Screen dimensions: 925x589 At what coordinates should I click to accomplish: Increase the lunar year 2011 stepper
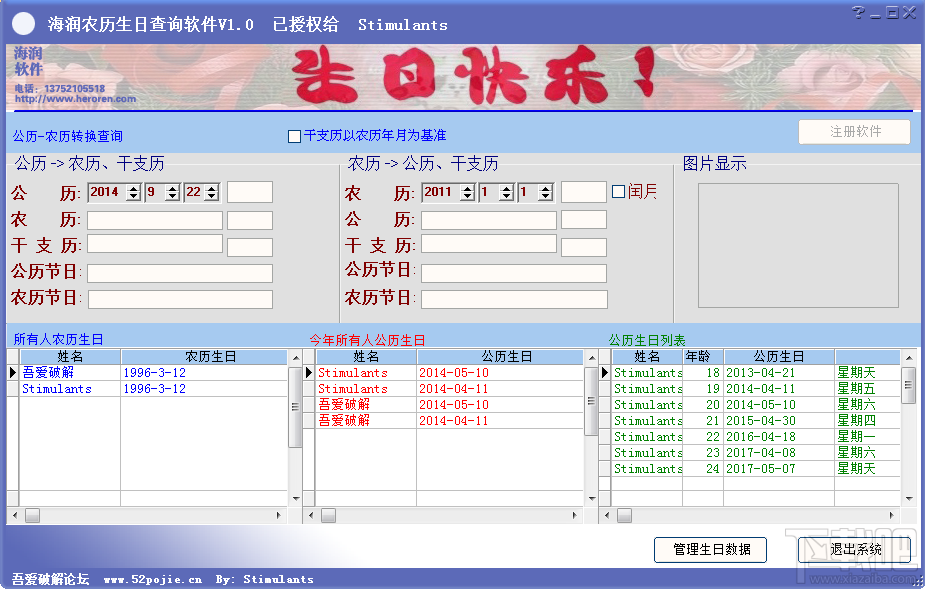pyautogui.click(x=467, y=188)
